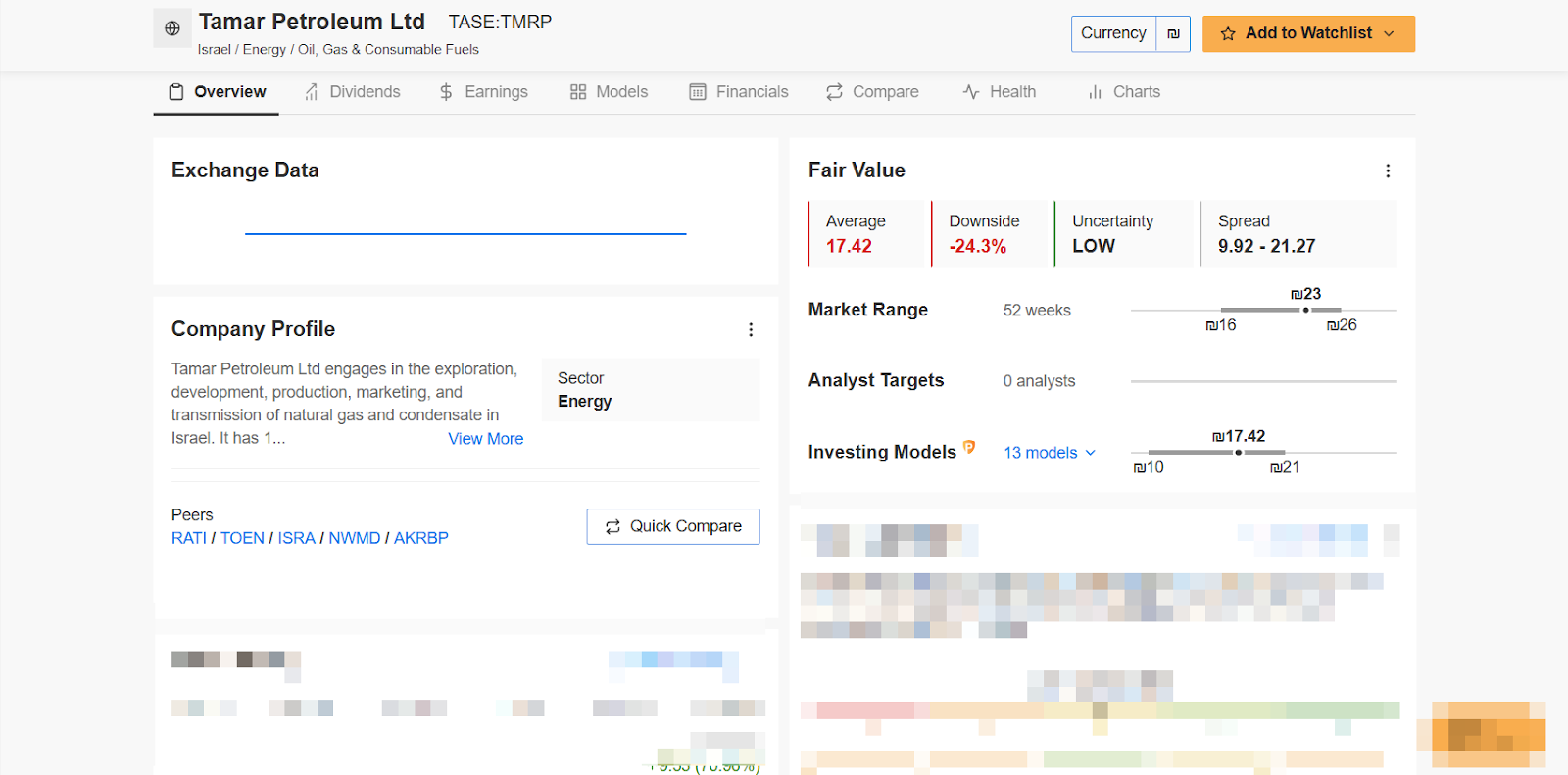1568x775 pixels.
Task: Open the Charts tab
Action: click(x=1124, y=92)
